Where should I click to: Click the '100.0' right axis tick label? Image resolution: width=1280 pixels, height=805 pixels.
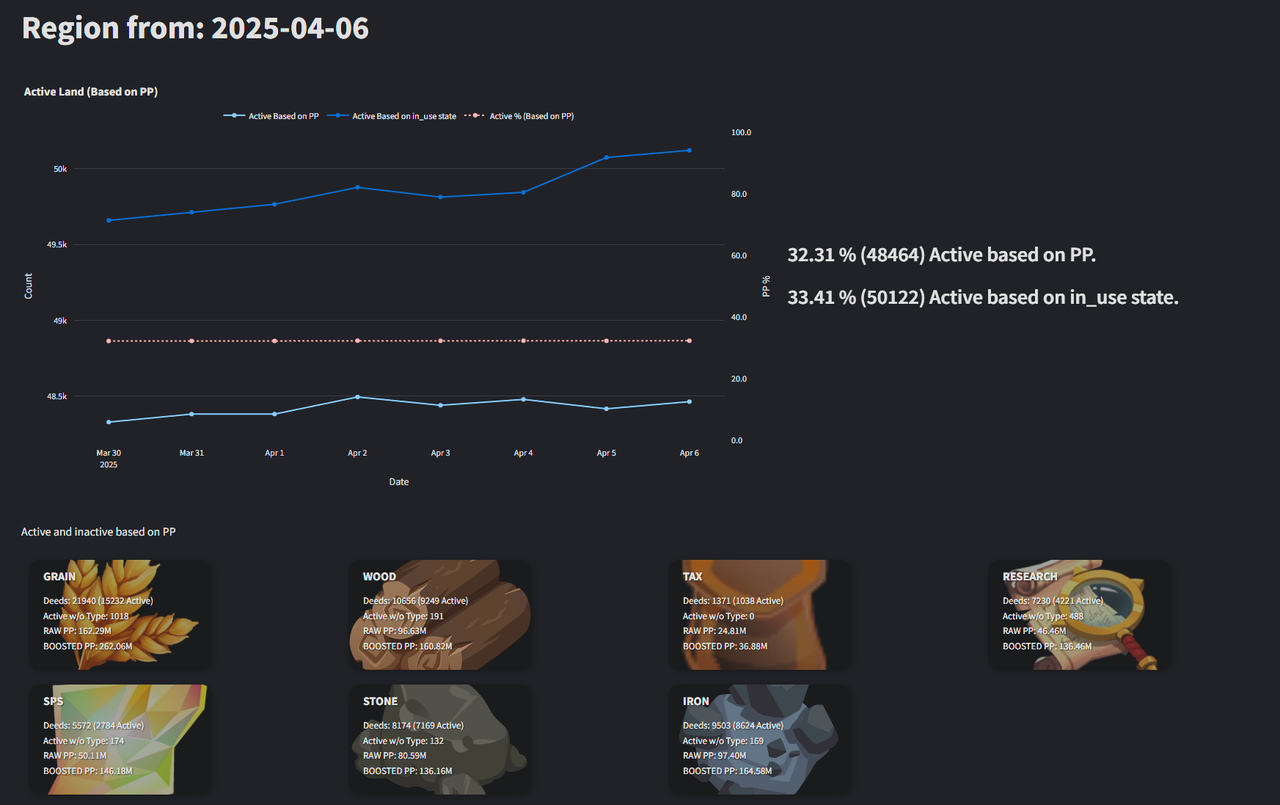pyautogui.click(x=741, y=133)
